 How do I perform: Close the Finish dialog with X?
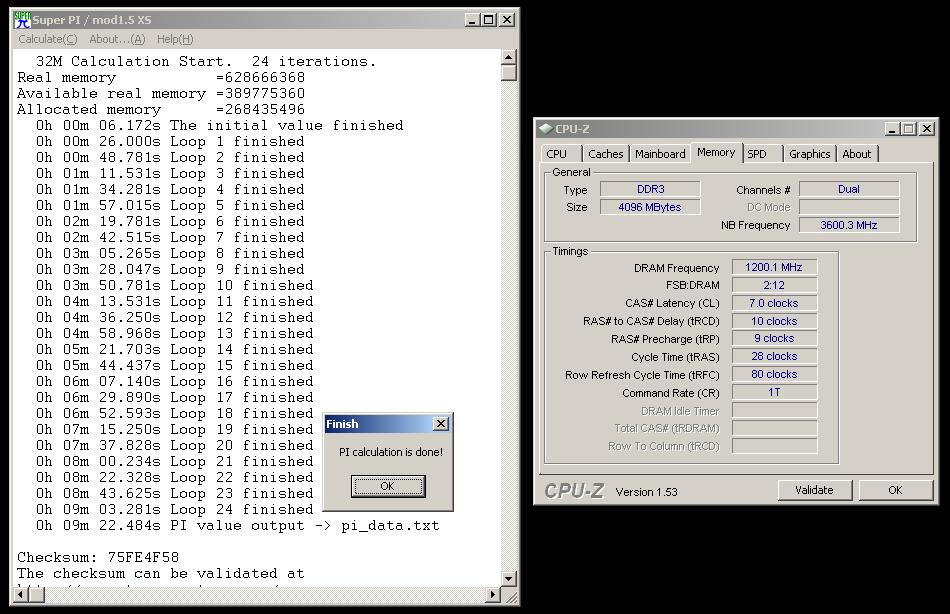pos(442,424)
